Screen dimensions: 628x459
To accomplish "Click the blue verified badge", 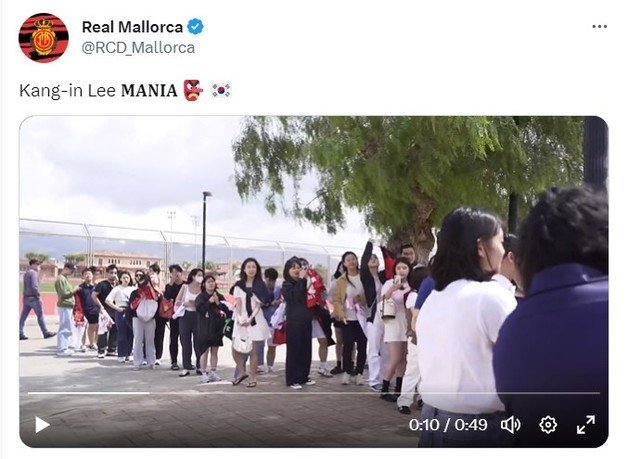I will (x=195, y=27).
